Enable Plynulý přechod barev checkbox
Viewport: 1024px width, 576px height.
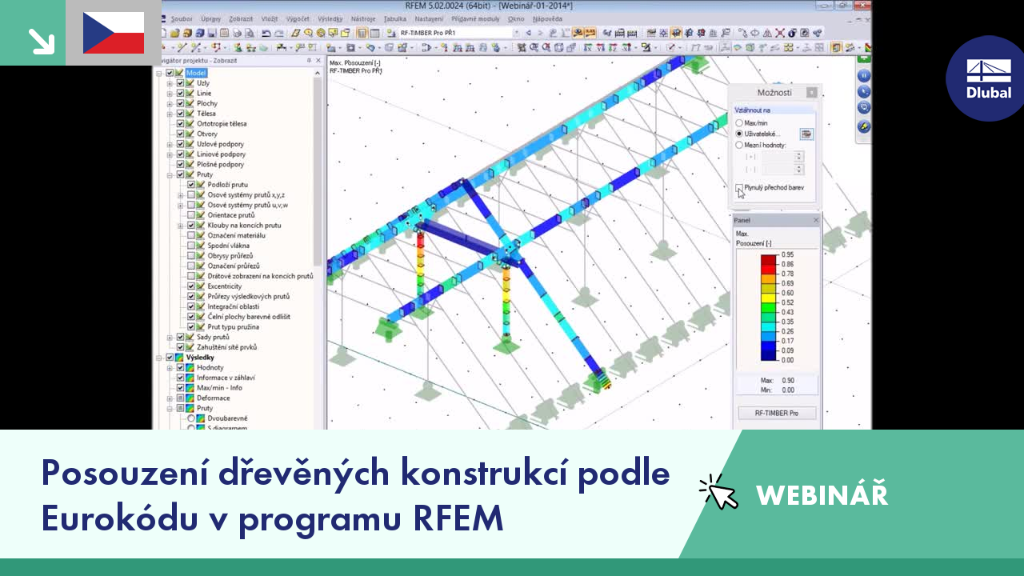pos(739,187)
